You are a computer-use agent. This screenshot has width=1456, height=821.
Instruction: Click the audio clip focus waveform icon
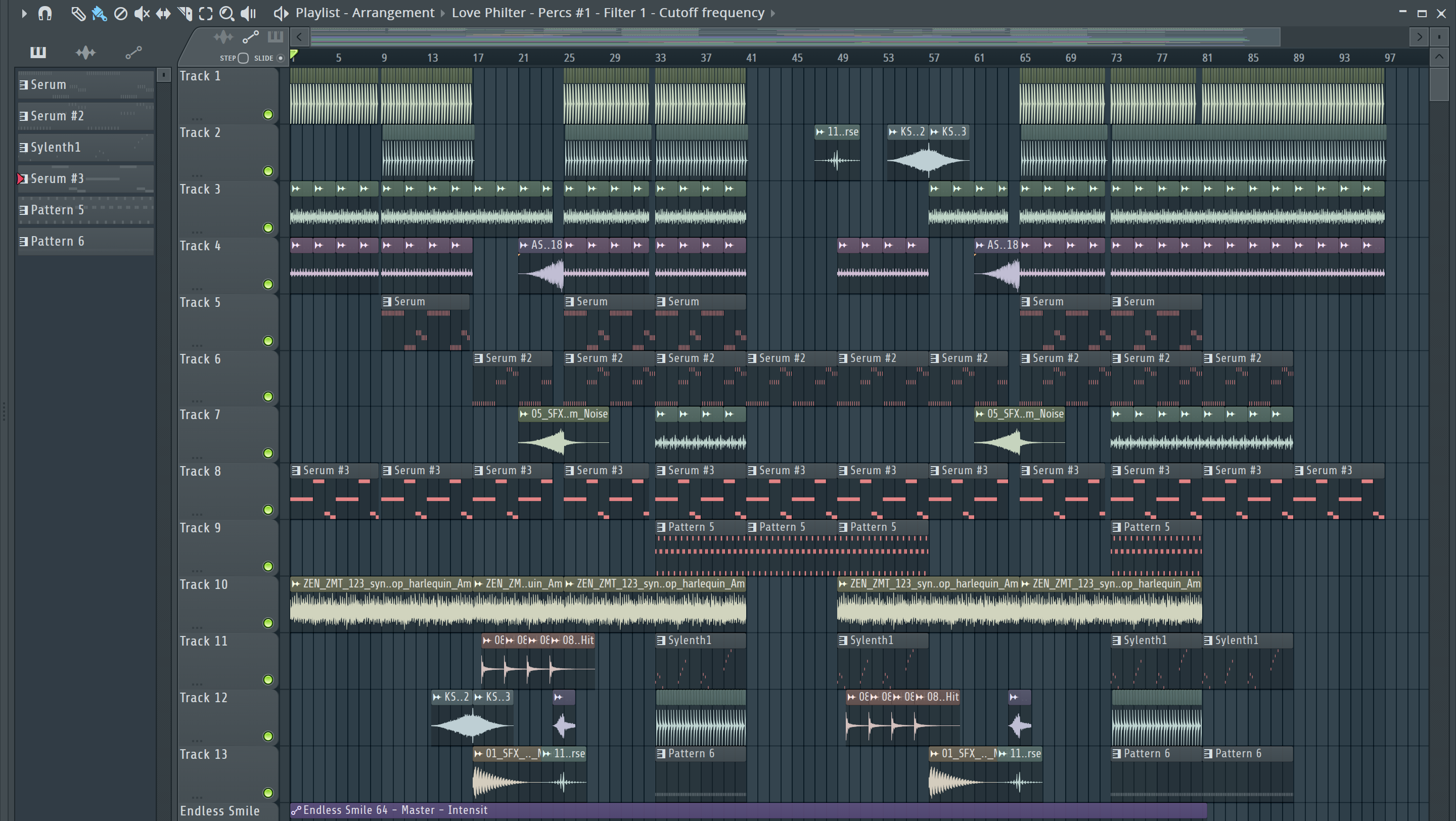(223, 37)
